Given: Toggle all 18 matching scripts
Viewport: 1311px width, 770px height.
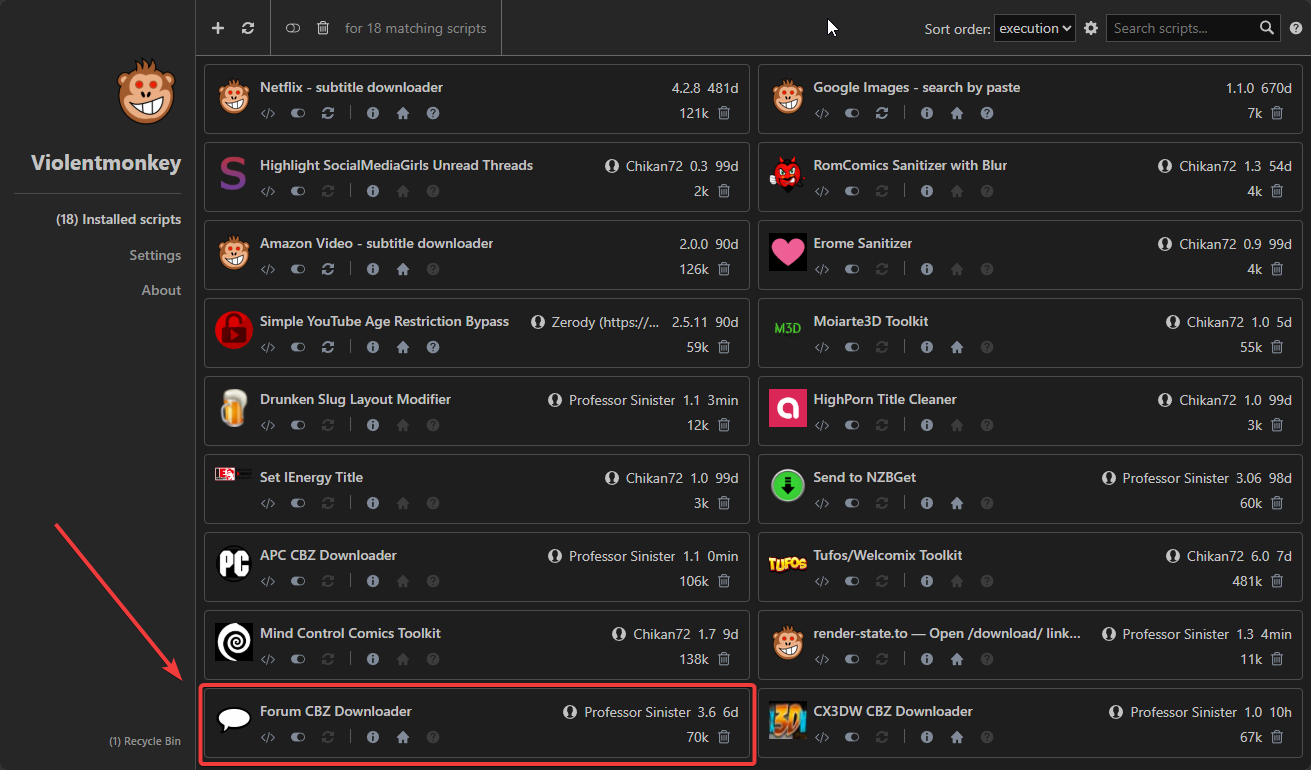Looking at the screenshot, I should 293,28.
